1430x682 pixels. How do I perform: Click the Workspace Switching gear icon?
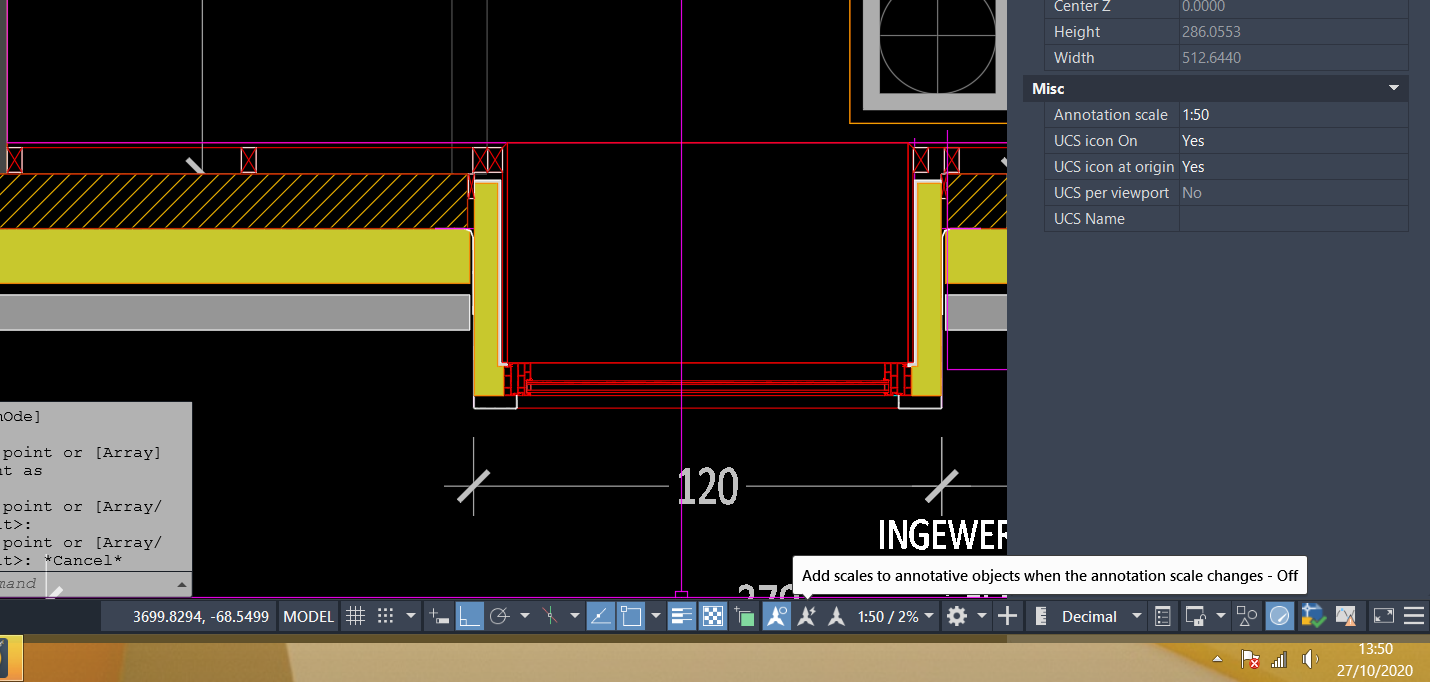[957, 616]
